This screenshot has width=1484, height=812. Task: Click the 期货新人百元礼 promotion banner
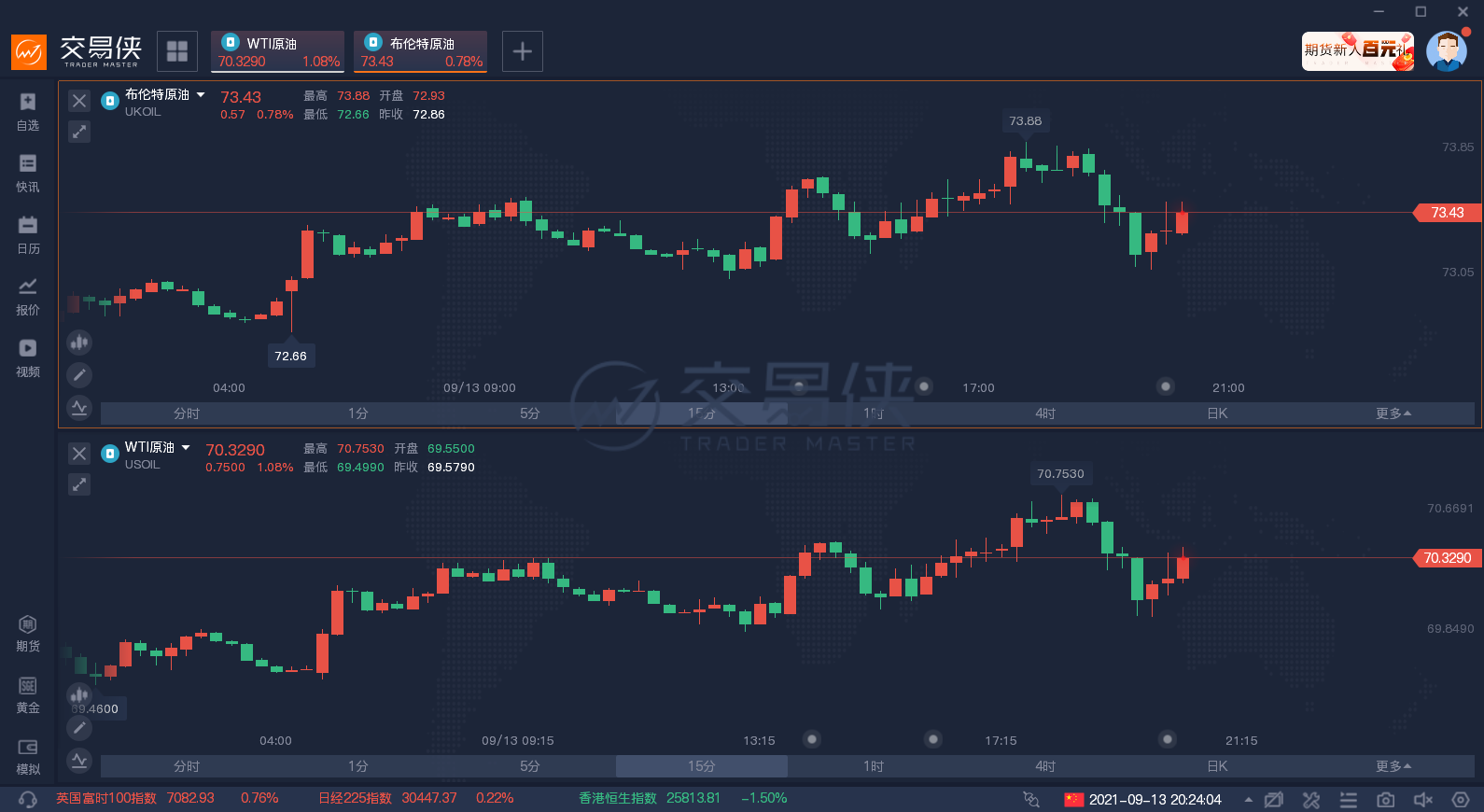1357,50
